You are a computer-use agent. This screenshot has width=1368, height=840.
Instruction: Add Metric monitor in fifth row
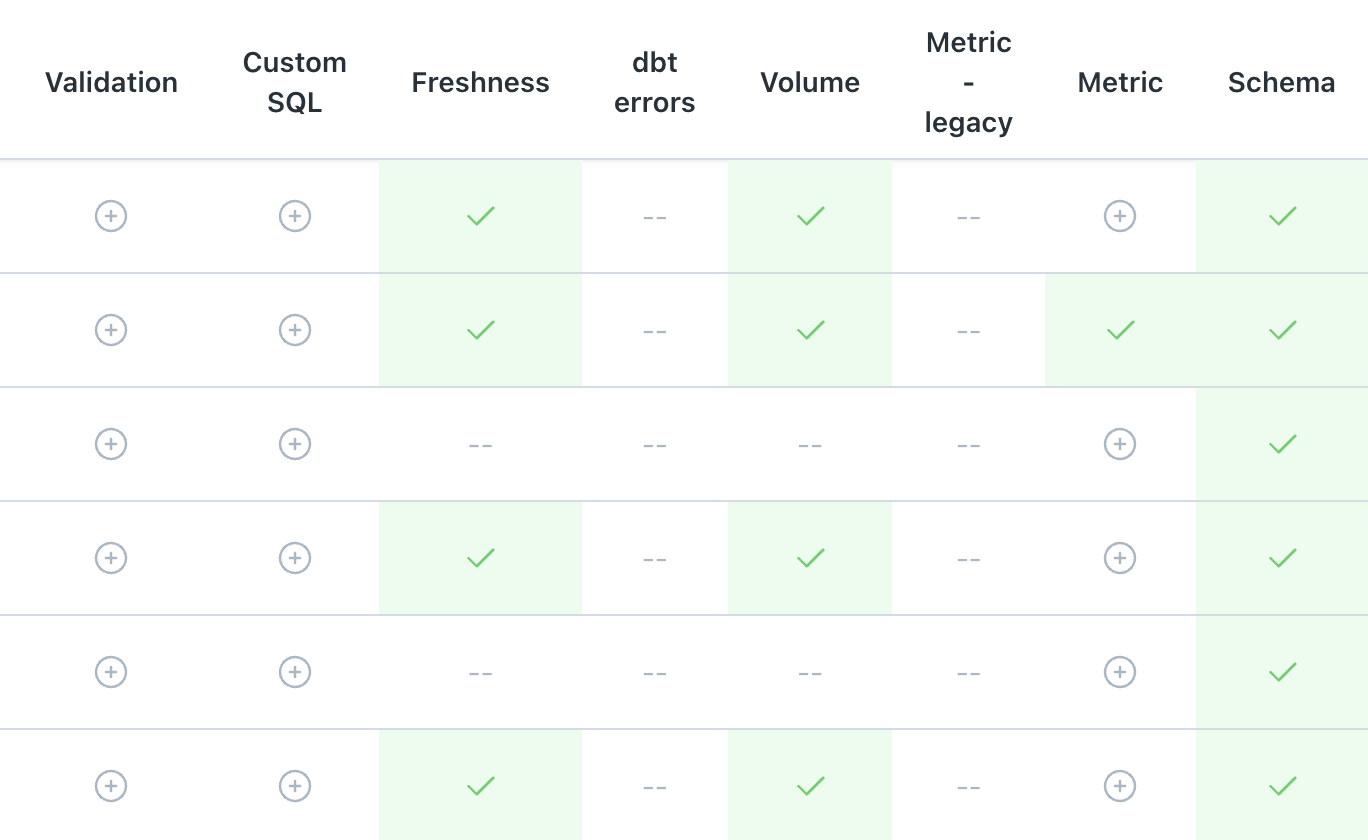tap(1120, 672)
